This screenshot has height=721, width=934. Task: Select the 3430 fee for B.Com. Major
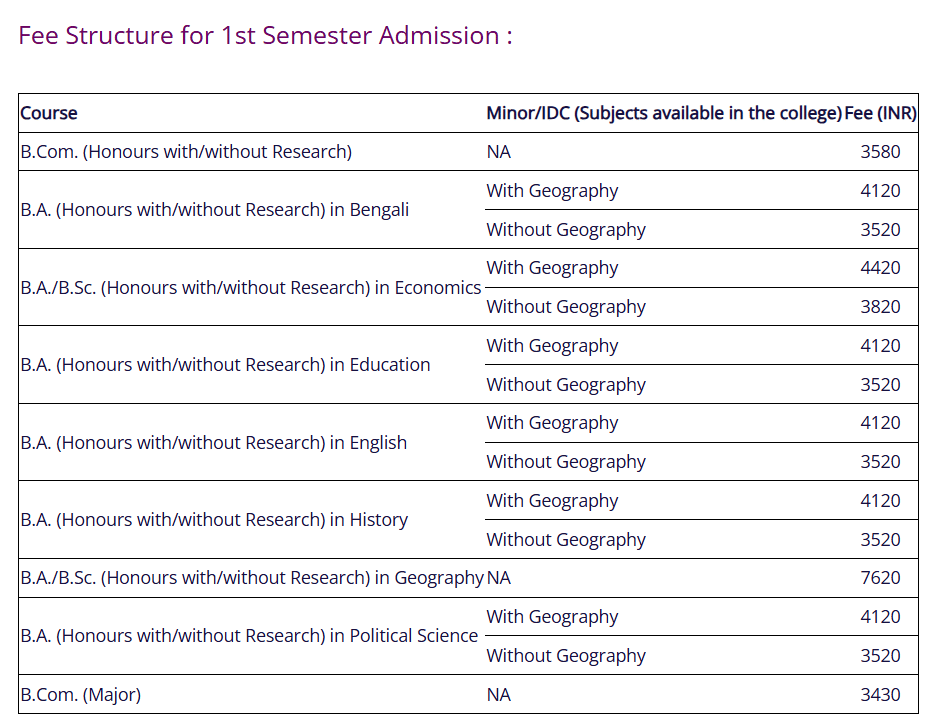click(880, 695)
